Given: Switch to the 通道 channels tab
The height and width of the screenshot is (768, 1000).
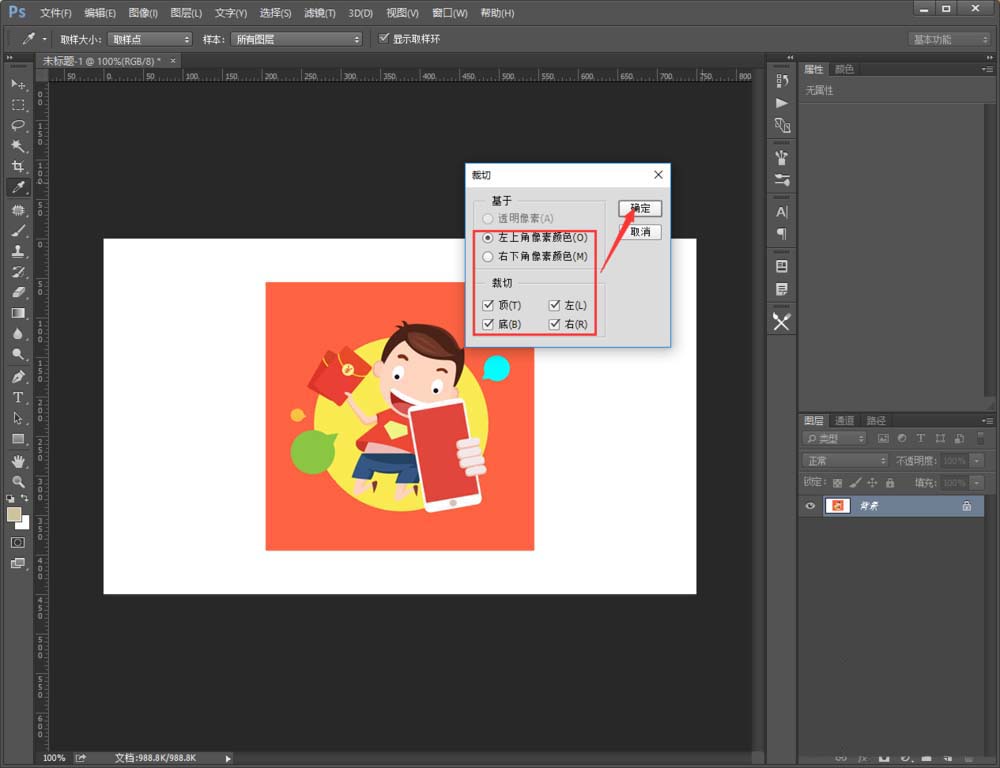Looking at the screenshot, I should (843, 420).
